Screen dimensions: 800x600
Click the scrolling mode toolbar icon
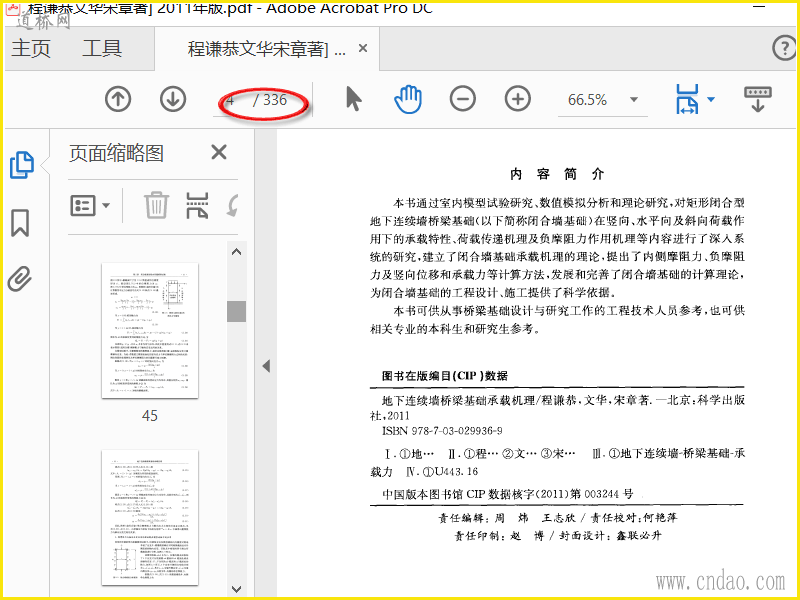click(x=758, y=99)
